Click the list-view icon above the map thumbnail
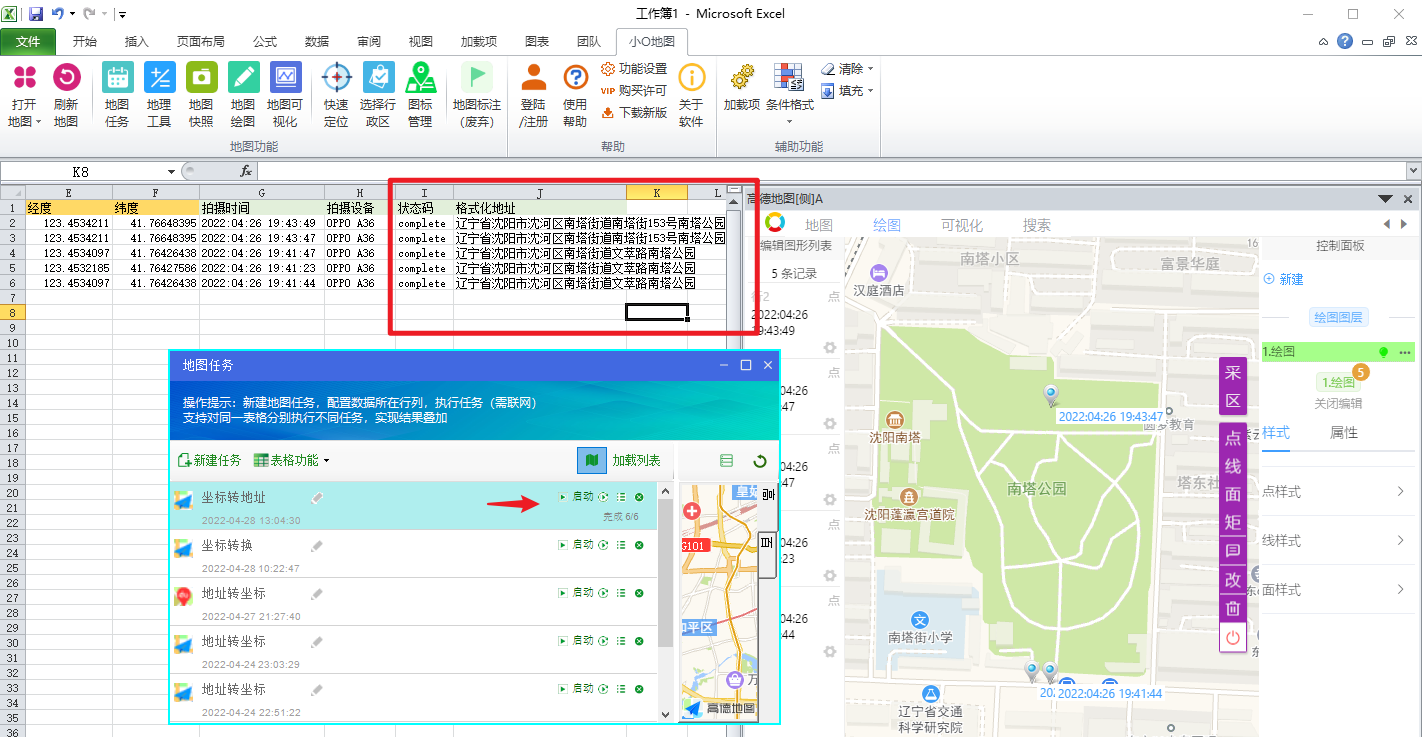This screenshot has height=737, width=1422. (727, 461)
